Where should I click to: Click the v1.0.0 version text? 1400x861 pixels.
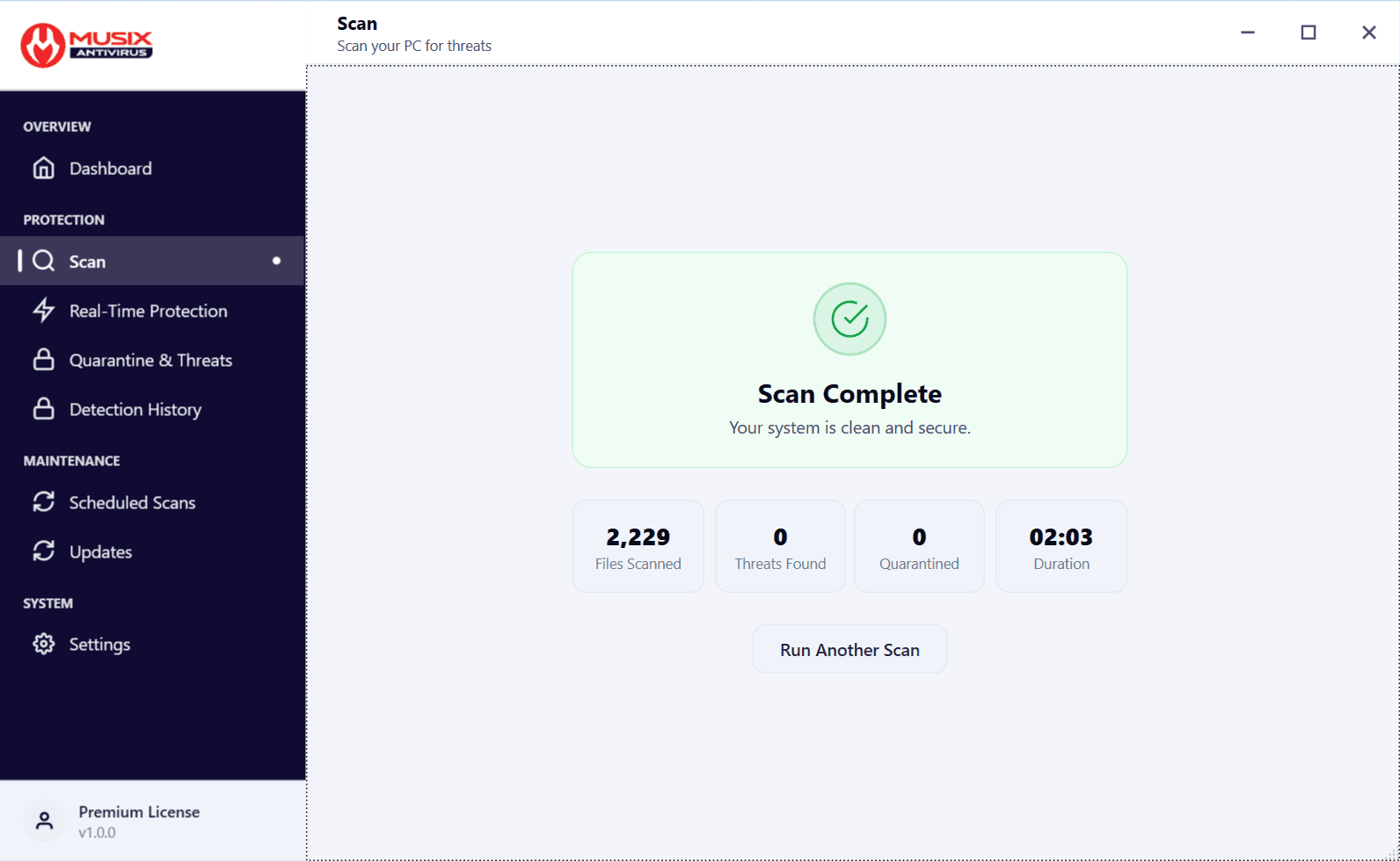click(97, 833)
